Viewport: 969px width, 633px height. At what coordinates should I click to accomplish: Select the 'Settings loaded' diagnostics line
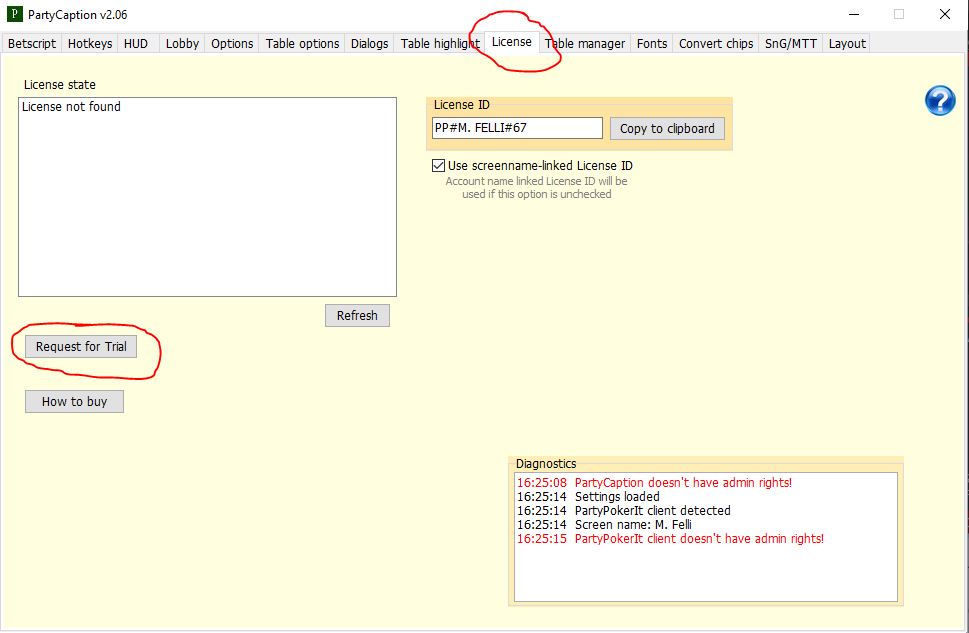588,496
